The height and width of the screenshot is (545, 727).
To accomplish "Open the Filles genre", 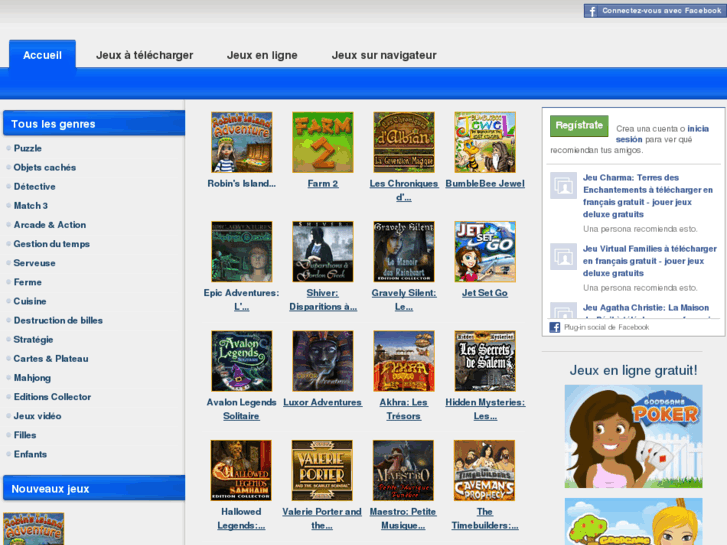I will tap(25, 435).
